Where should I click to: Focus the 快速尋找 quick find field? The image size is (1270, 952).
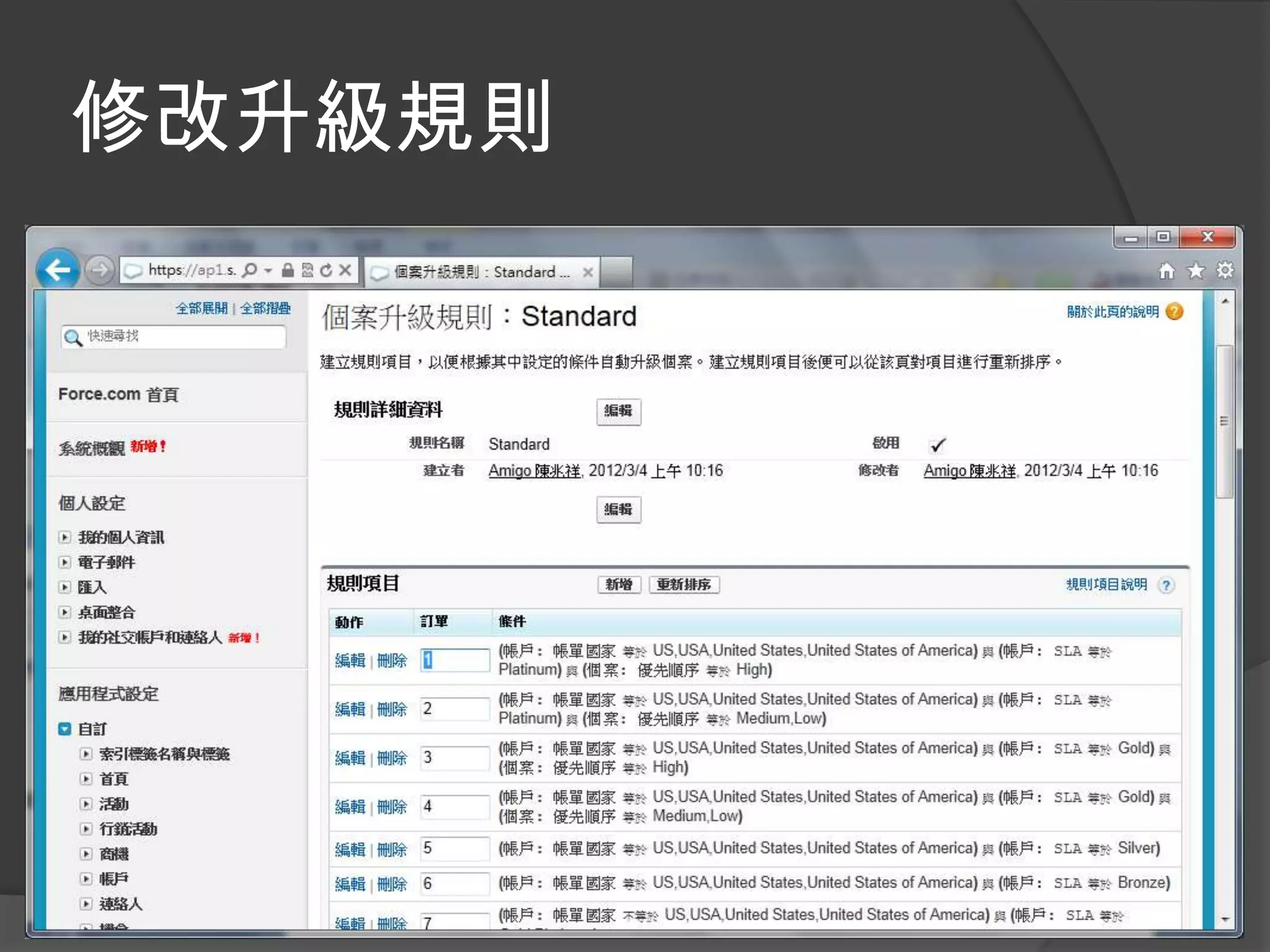click(x=174, y=337)
